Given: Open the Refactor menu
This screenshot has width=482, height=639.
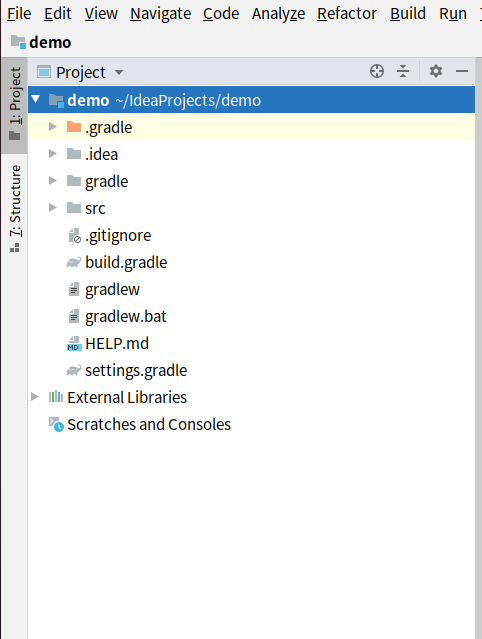Looking at the screenshot, I should pyautogui.click(x=347, y=13).
